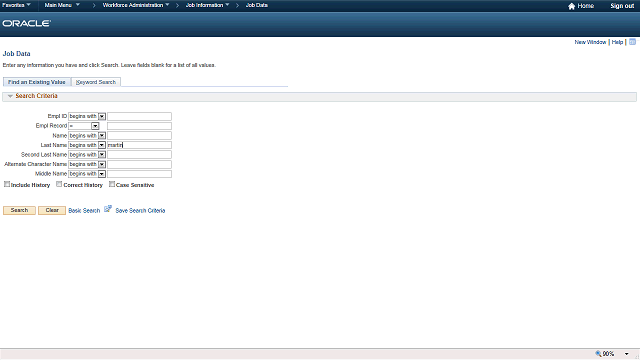Viewport: 640px width, 360px height.
Task: Open the Job Information breadcrumb menu
Action: [207, 5]
